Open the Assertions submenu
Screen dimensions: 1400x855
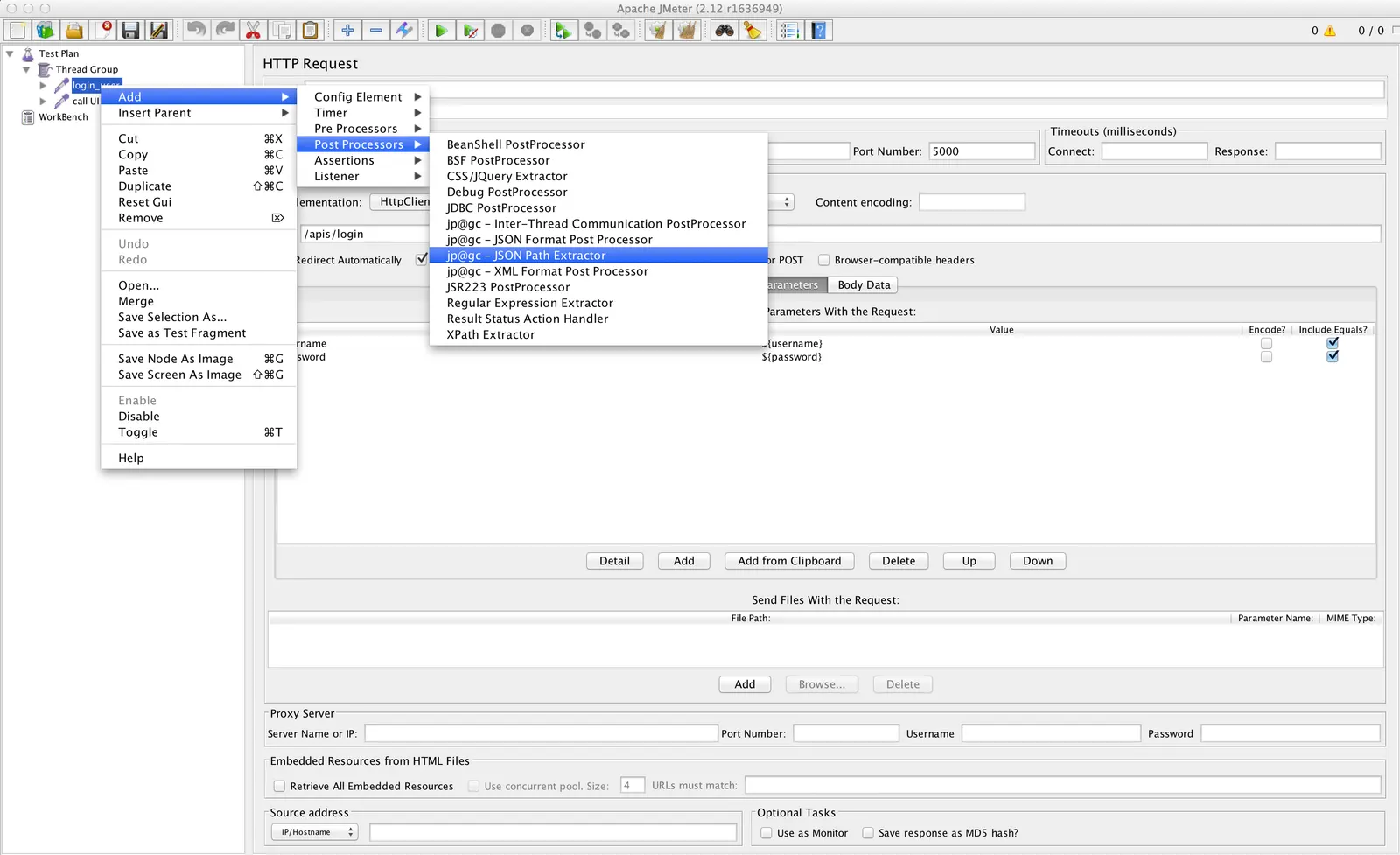click(363, 160)
